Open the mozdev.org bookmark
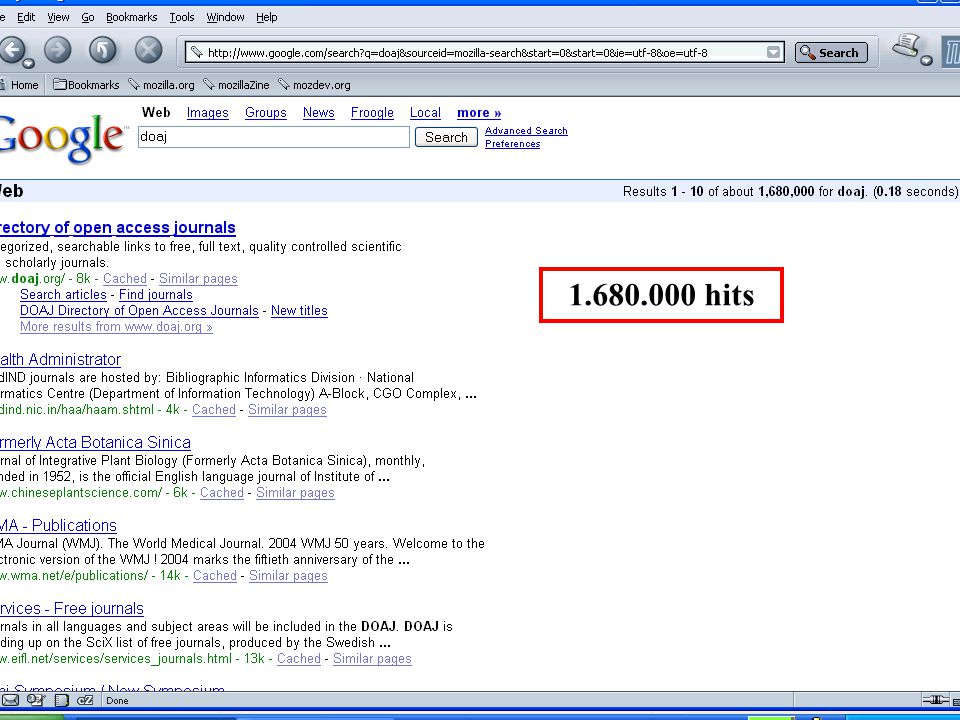The width and height of the screenshot is (960, 720). pyautogui.click(x=315, y=85)
